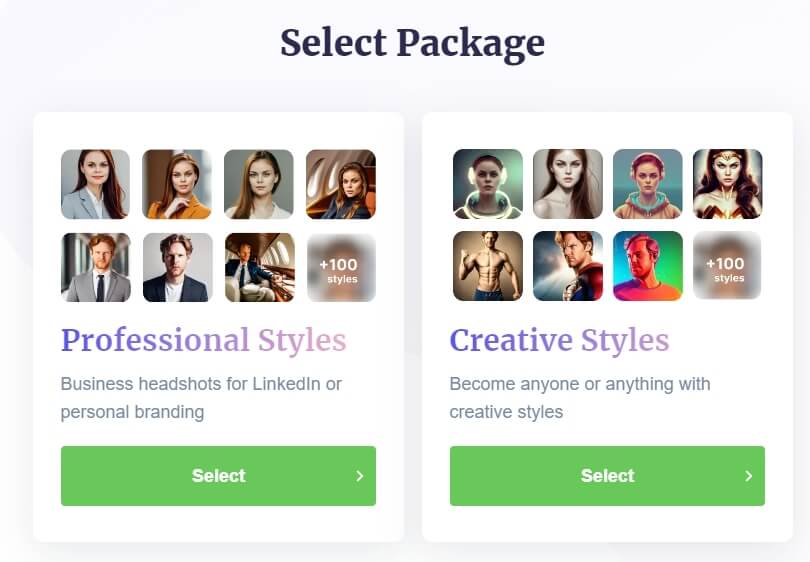Image resolution: width=810 pixels, height=562 pixels.
Task: Open man seated in private jet thumbnail
Action: pos(260,267)
